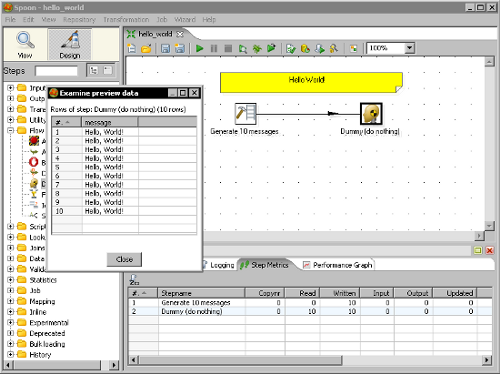
Task: Click the yellow Hello World note
Action: pos(311,82)
